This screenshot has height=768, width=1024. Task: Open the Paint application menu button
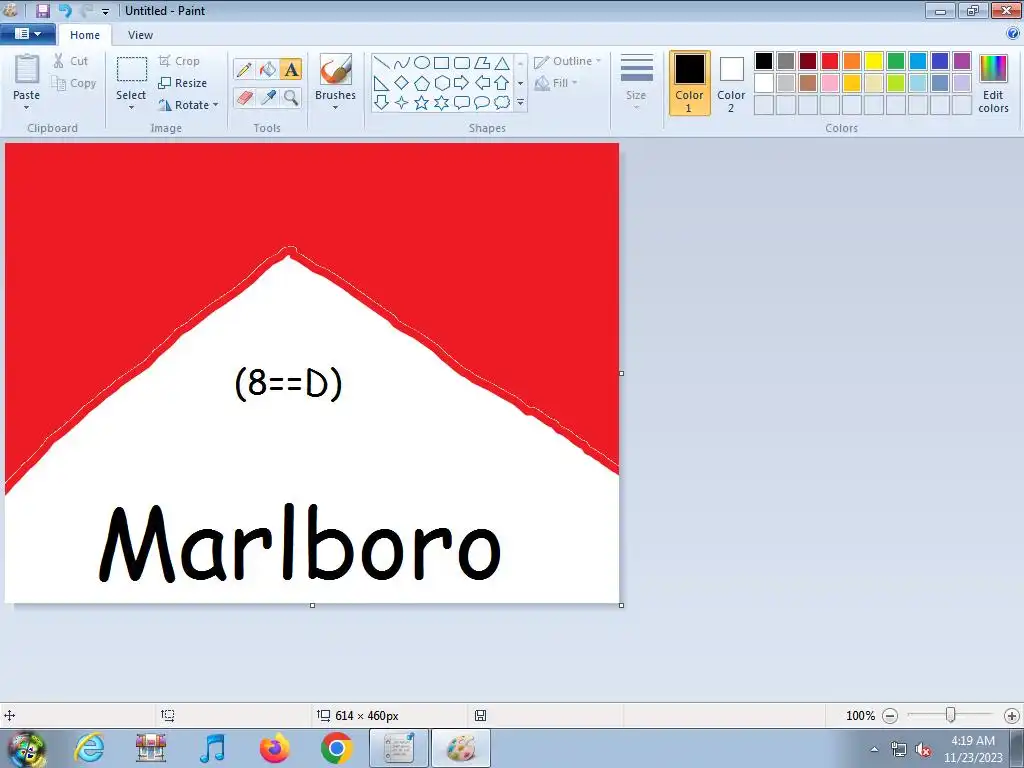pyautogui.click(x=27, y=34)
